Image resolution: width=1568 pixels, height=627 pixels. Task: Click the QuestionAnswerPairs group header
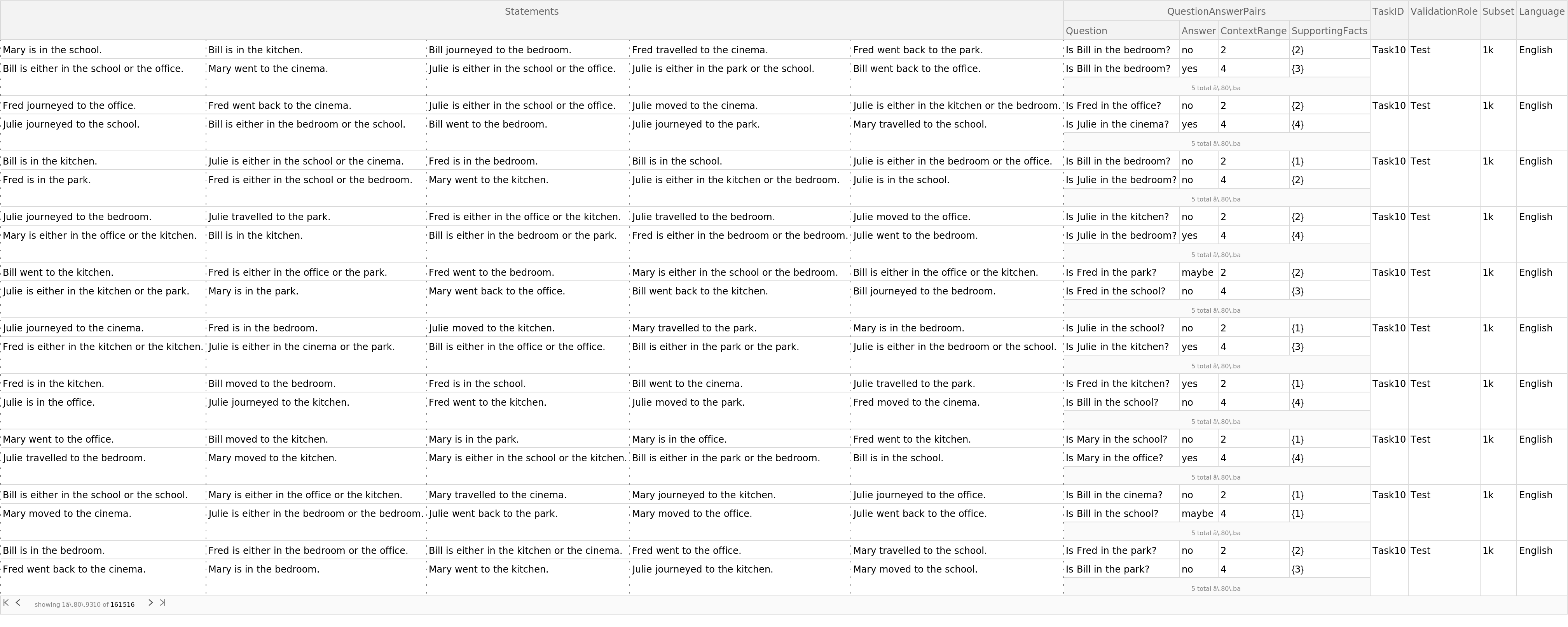tap(1215, 12)
